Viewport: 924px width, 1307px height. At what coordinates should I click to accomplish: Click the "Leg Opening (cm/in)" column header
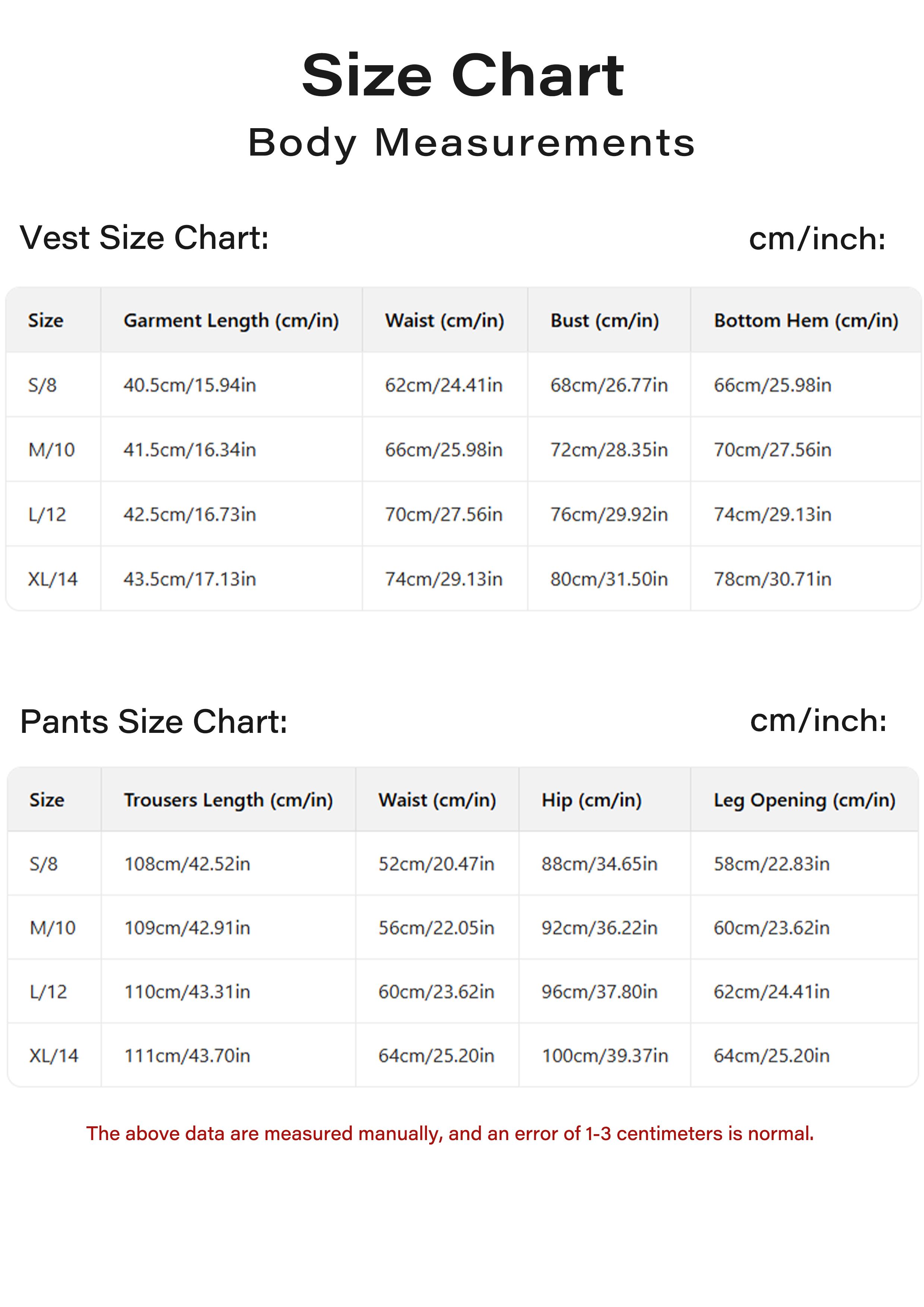click(x=804, y=800)
